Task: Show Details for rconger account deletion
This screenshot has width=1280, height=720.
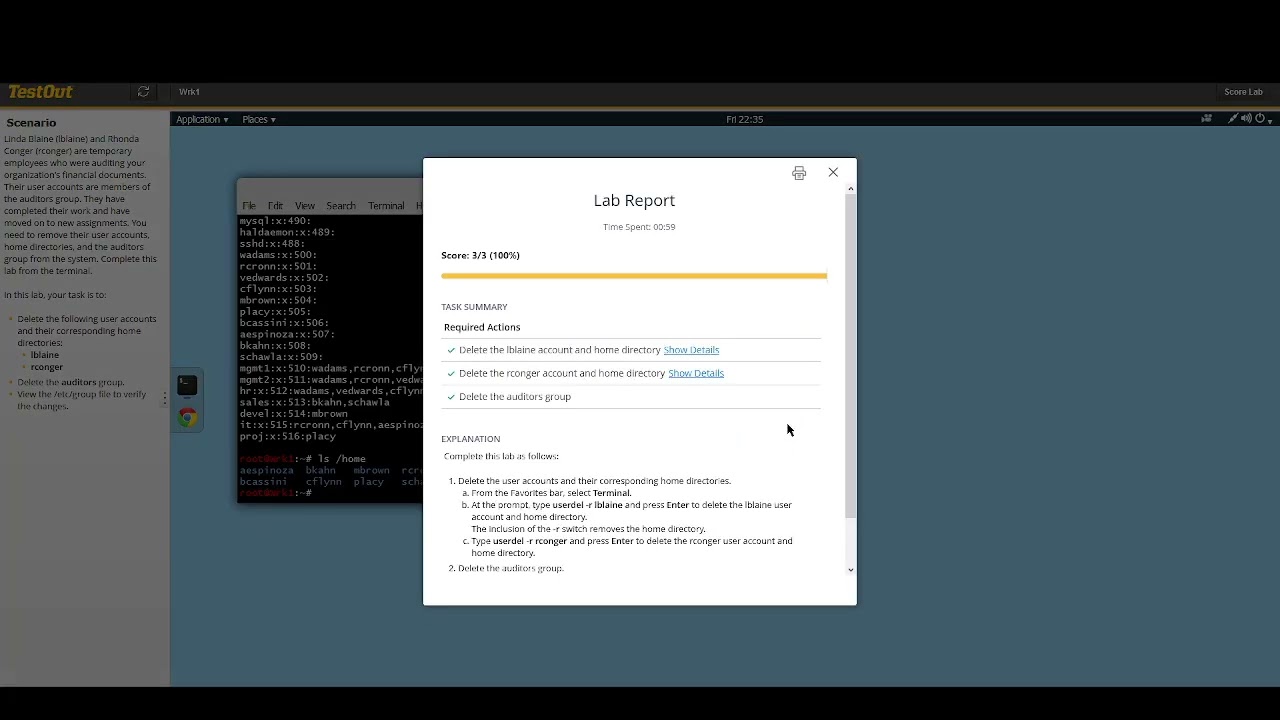Action: point(696,373)
